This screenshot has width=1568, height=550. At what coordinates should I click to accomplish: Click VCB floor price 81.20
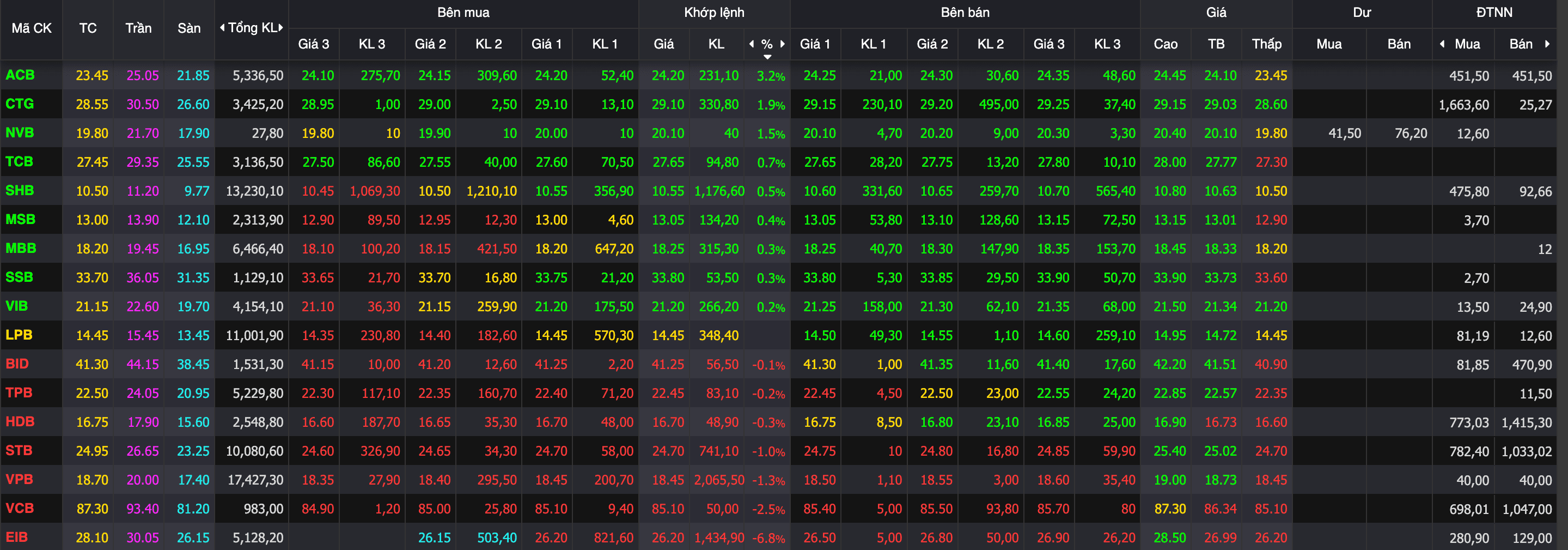(193, 509)
